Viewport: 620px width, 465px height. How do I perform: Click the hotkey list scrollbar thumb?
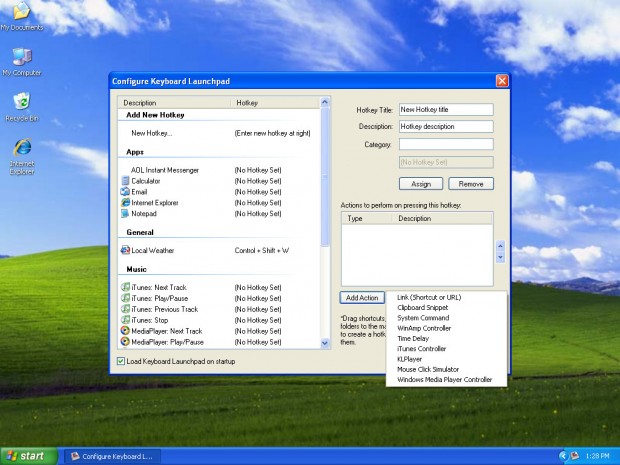click(x=325, y=177)
